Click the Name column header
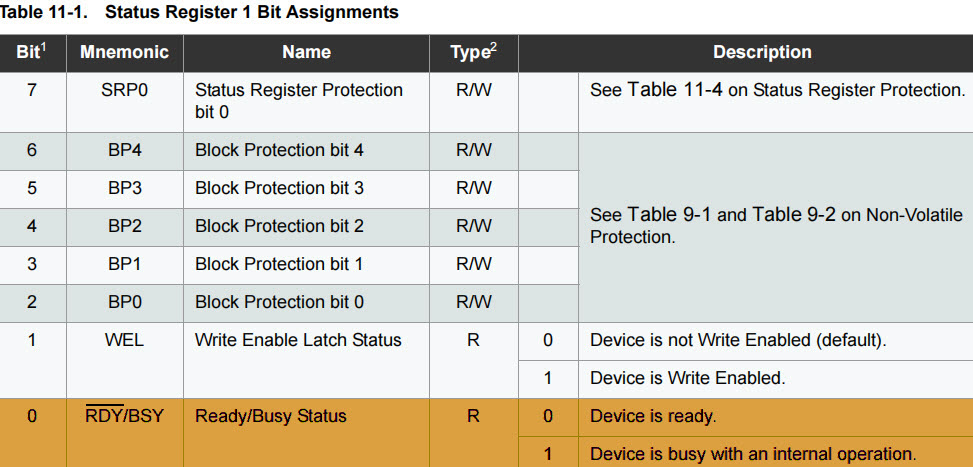973x467 pixels. [306, 52]
